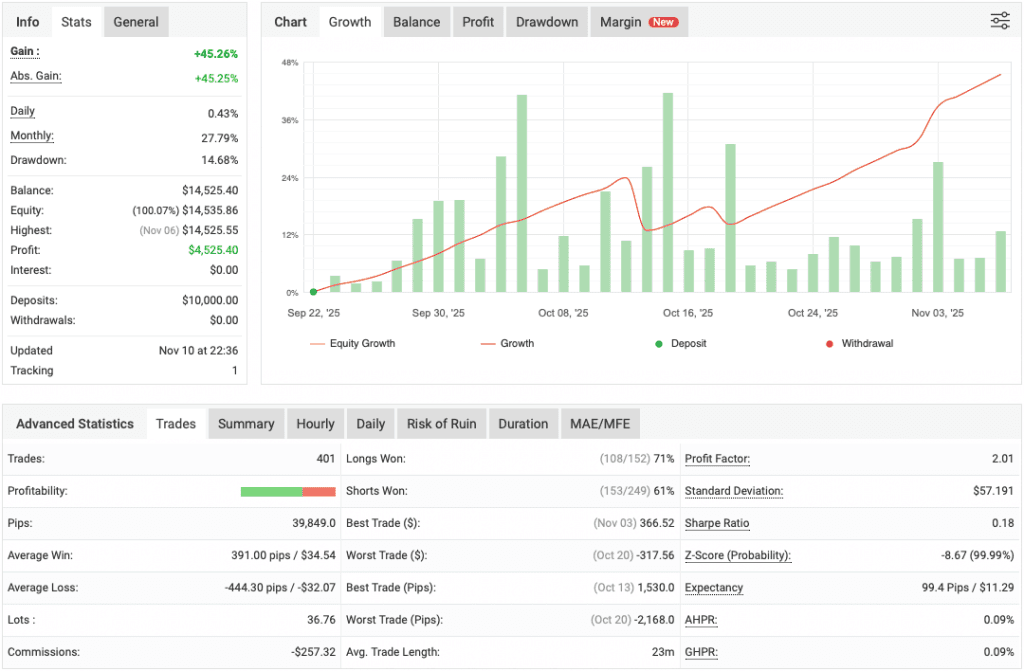The width and height of the screenshot is (1024, 671).
Task: Click the green-red Profitability bar
Action: (x=288, y=491)
